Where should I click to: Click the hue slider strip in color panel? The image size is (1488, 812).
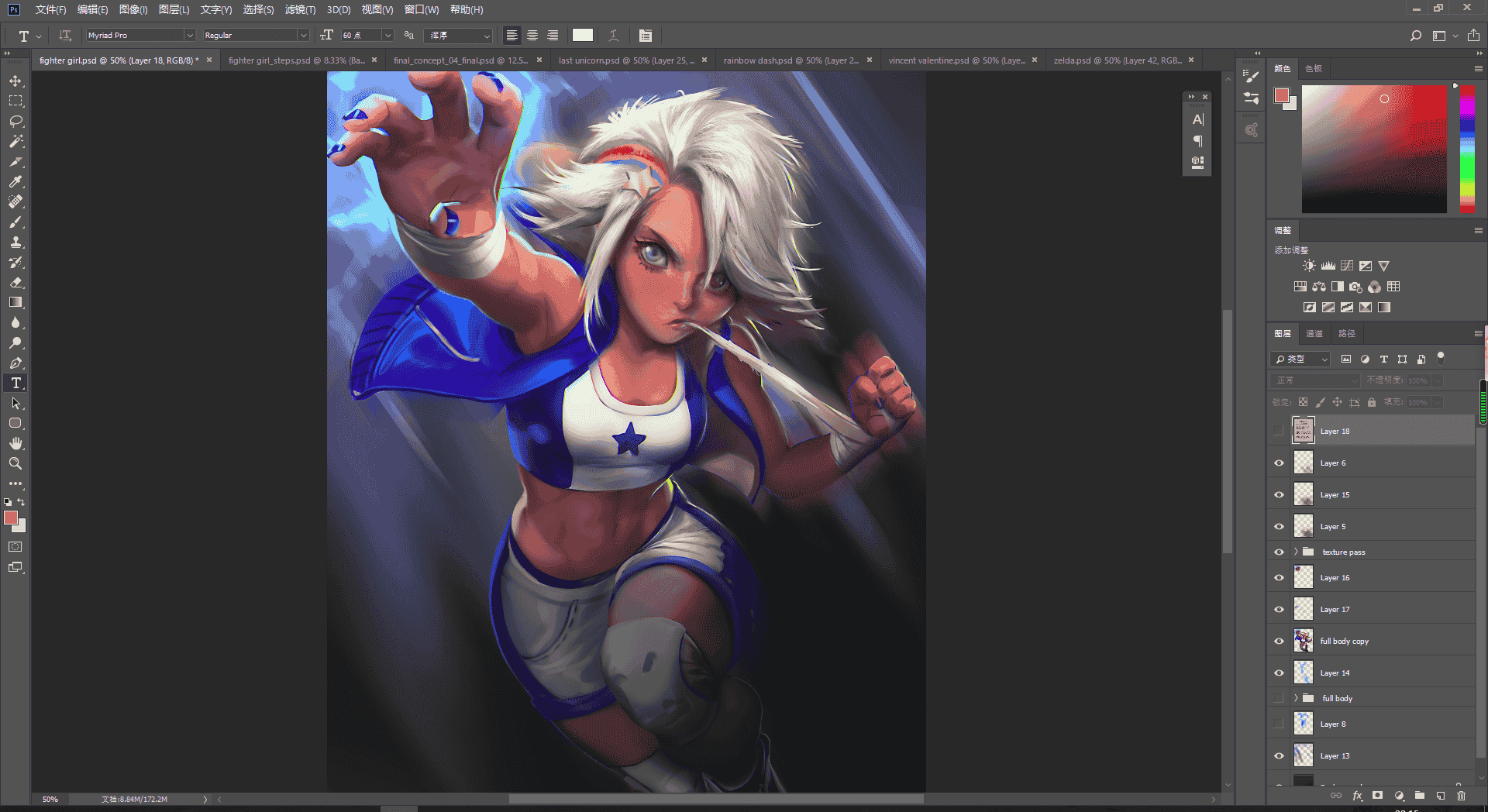(x=1467, y=149)
